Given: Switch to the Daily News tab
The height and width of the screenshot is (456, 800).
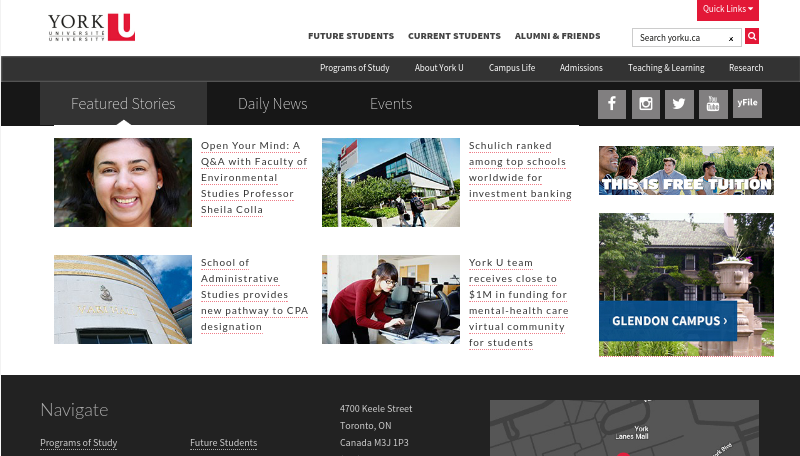Looking at the screenshot, I should (x=272, y=104).
